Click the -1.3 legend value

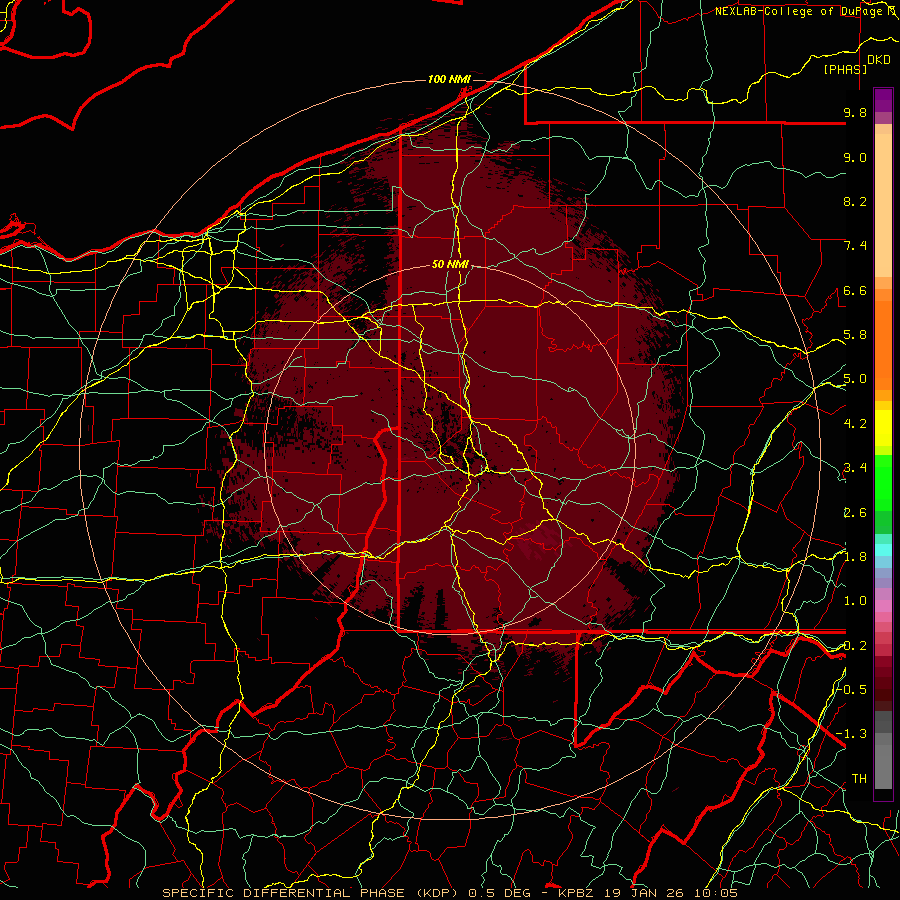[852, 734]
